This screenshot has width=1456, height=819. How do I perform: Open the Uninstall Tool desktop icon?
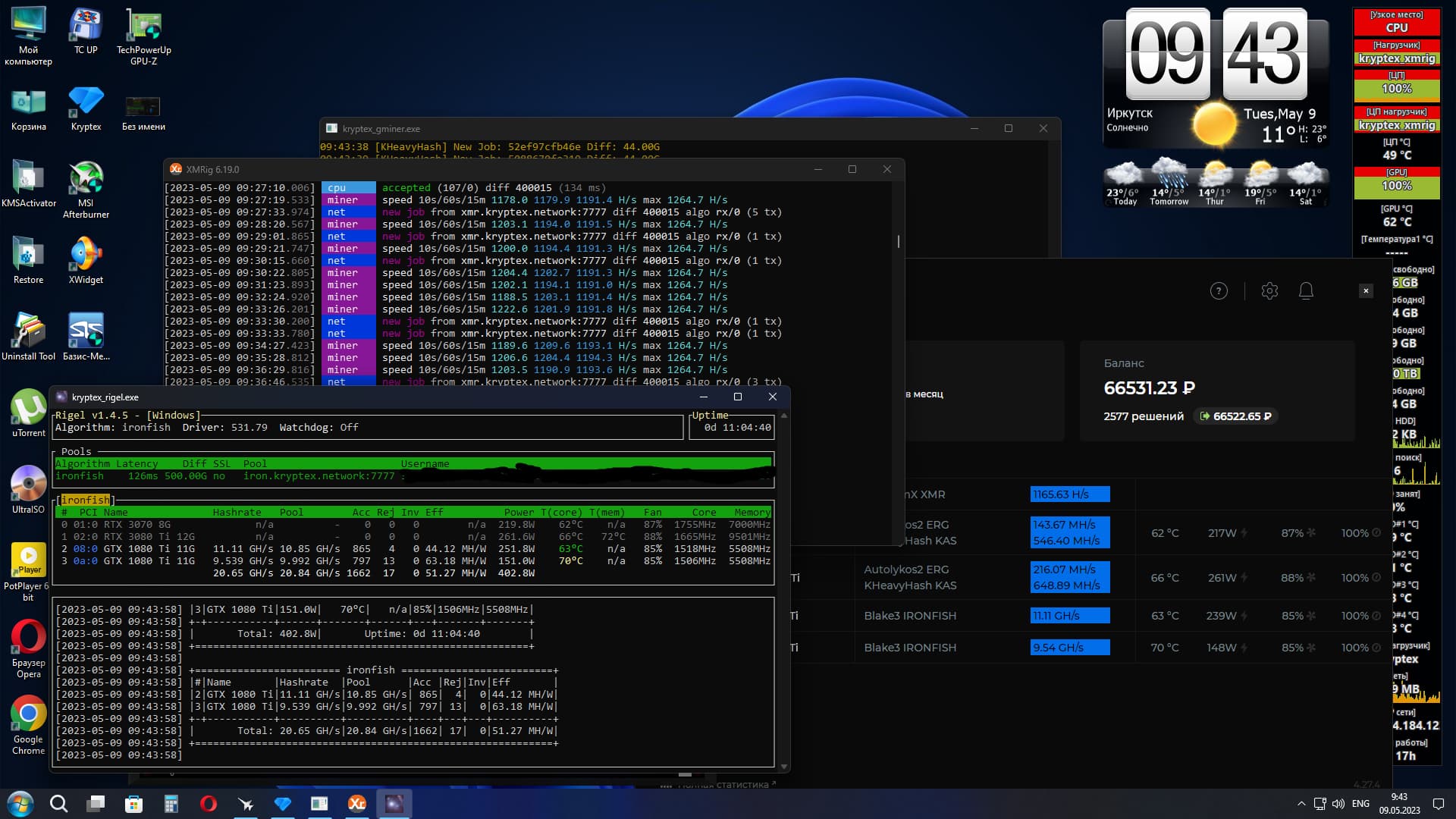(x=28, y=337)
